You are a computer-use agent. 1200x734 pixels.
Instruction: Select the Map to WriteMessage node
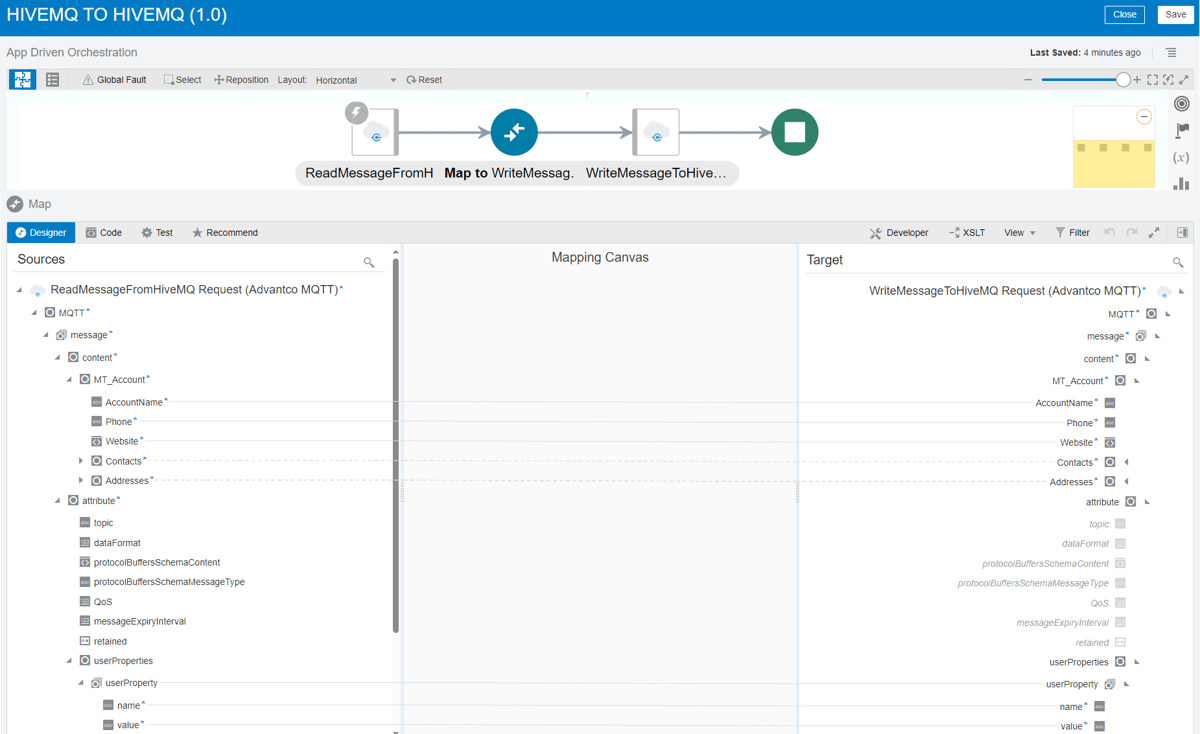pyautogui.click(x=514, y=132)
